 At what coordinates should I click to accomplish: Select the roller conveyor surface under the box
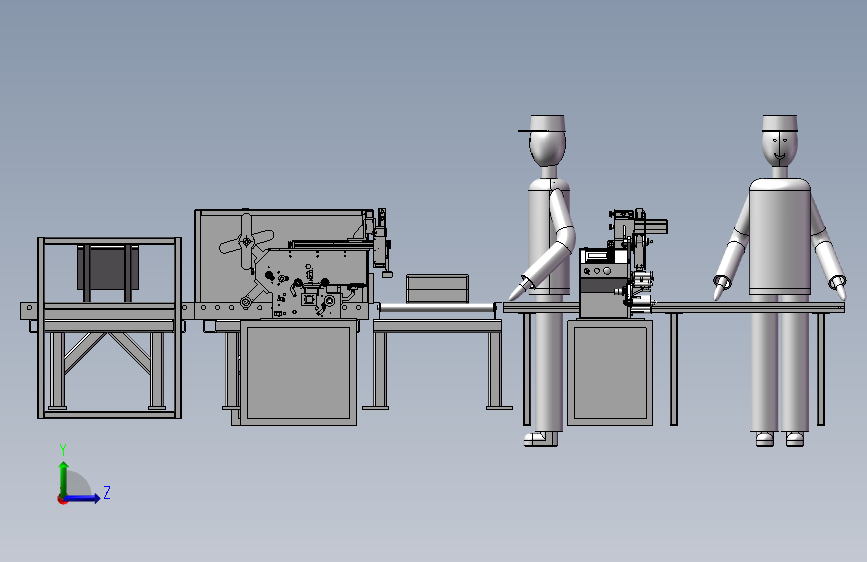(437, 307)
